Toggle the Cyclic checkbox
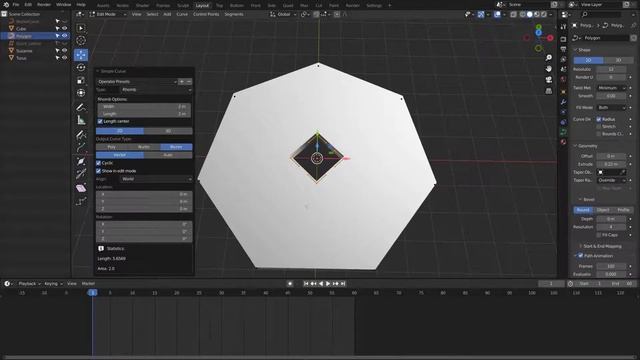Viewport: 640px width, 360px height. (x=98, y=163)
